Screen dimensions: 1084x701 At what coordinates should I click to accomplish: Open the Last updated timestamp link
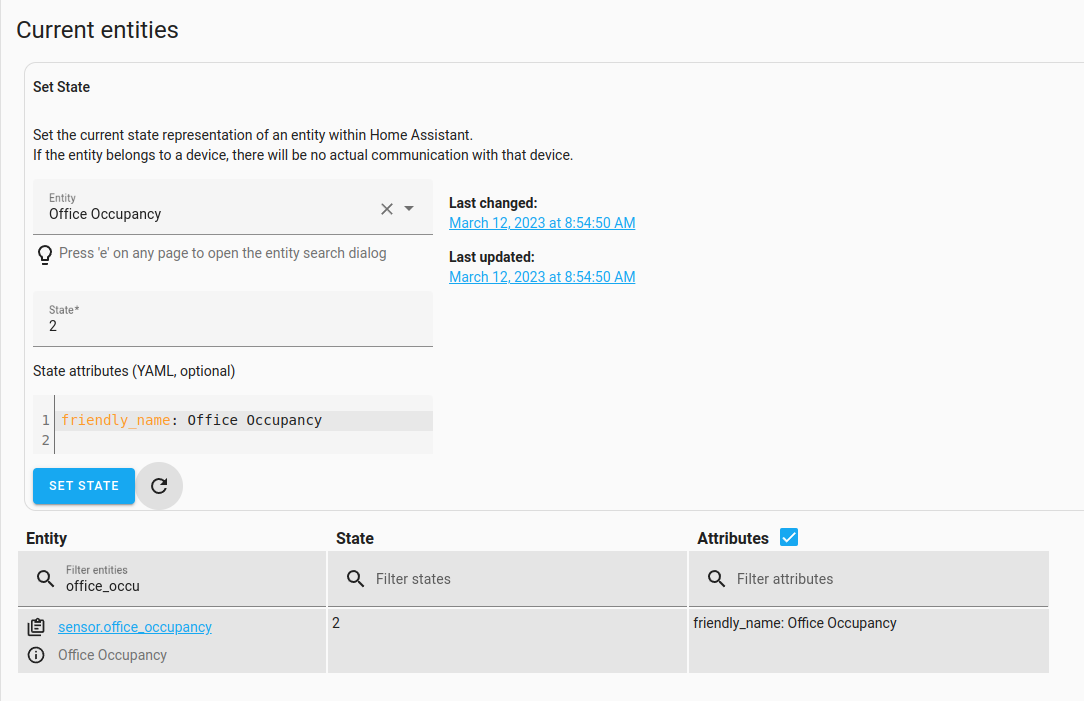542,276
